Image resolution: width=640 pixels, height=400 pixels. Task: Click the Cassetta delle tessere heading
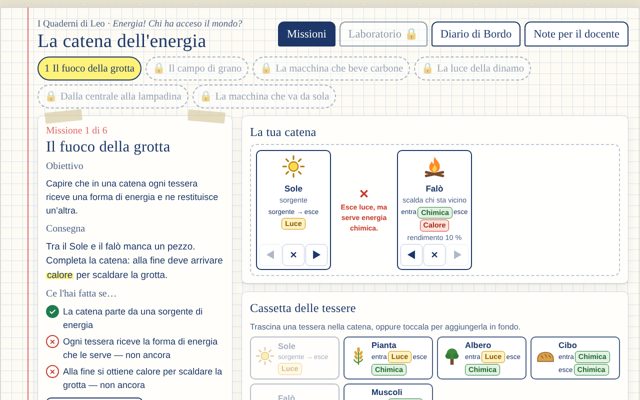pos(303,308)
